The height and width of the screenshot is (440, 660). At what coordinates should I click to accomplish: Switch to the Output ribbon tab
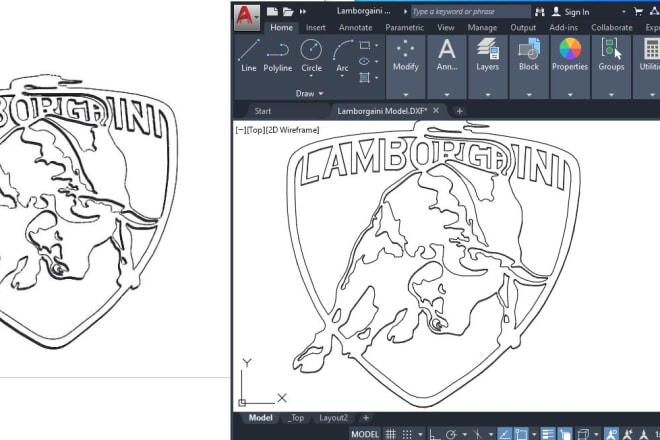point(523,28)
